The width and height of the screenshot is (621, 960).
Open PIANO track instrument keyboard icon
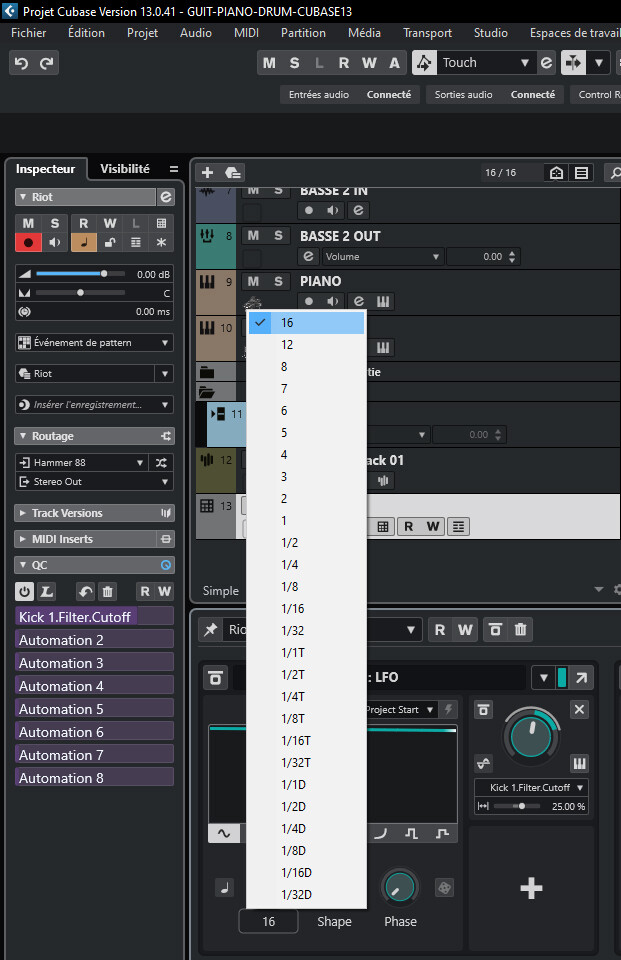pos(383,301)
